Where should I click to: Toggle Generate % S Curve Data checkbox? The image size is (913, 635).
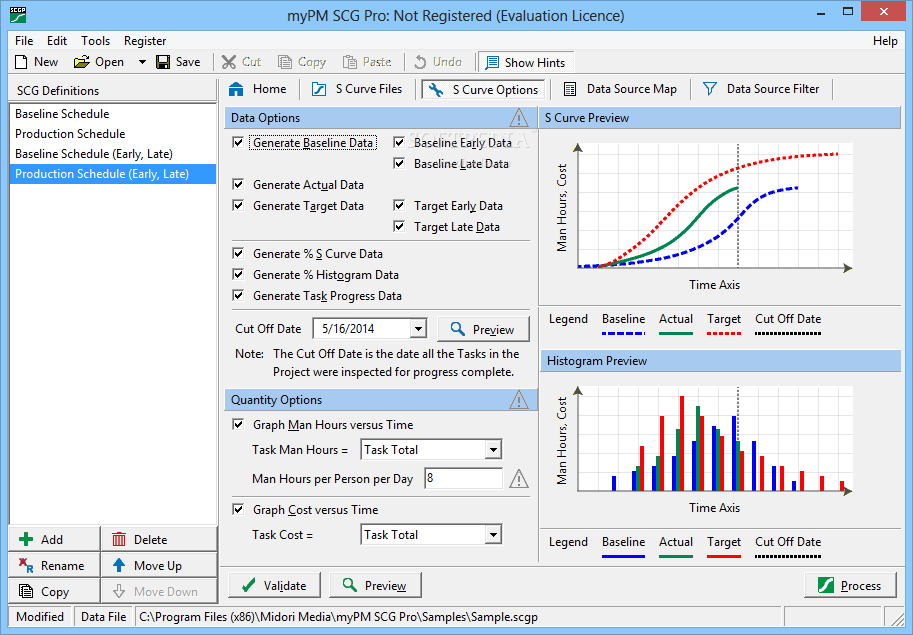(x=238, y=253)
